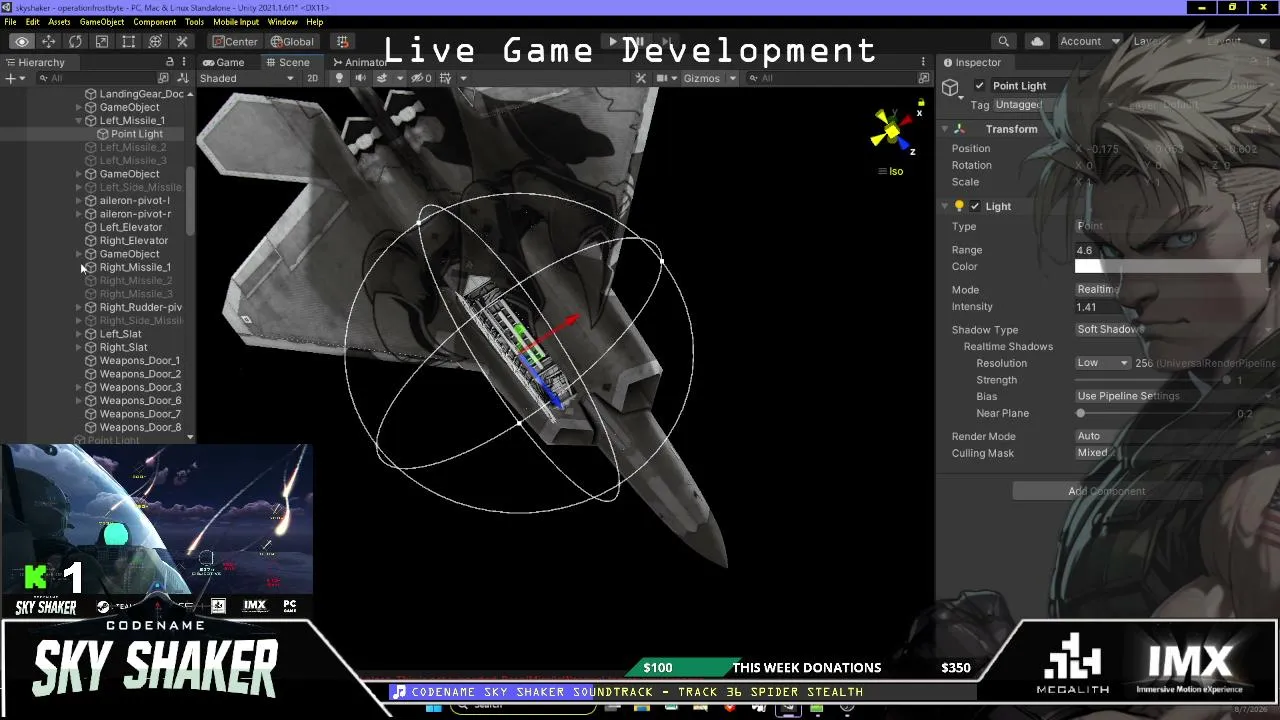Open the GameObject menu
Image resolution: width=1280 pixels, height=720 pixels.
point(102,22)
